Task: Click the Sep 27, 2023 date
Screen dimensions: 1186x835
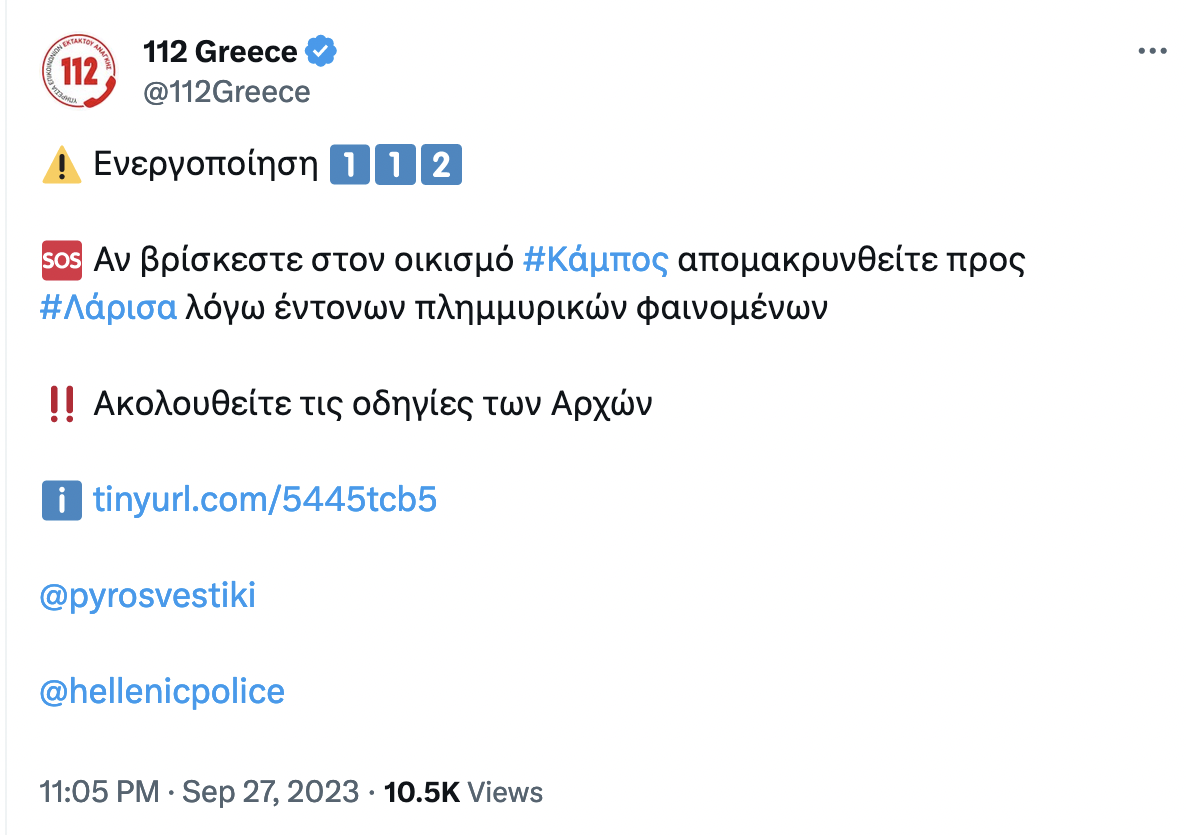Action: [268, 793]
